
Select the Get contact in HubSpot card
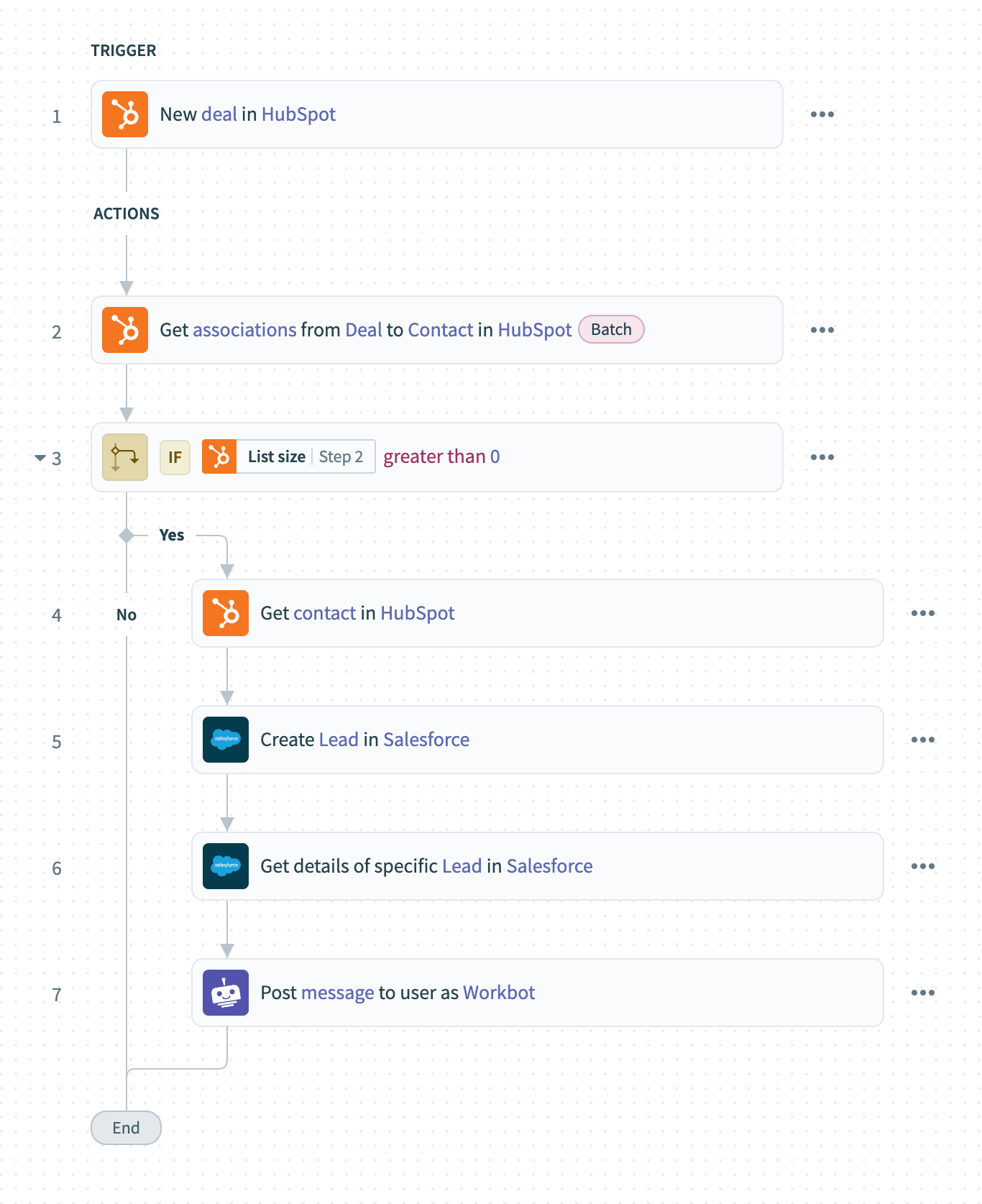coord(538,613)
